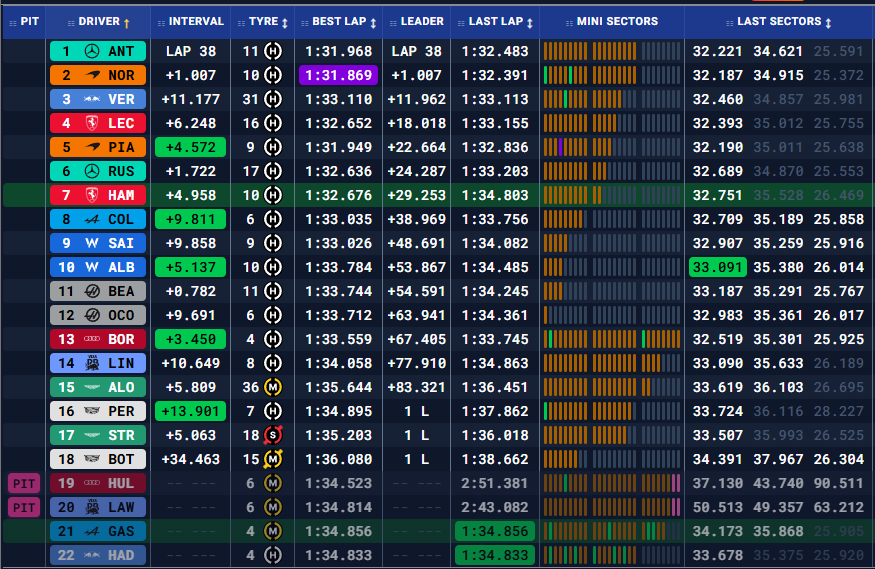Click the last lap 1:36.451 for ALO
Image resolution: width=875 pixels, height=569 pixels.
coord(495,387)
